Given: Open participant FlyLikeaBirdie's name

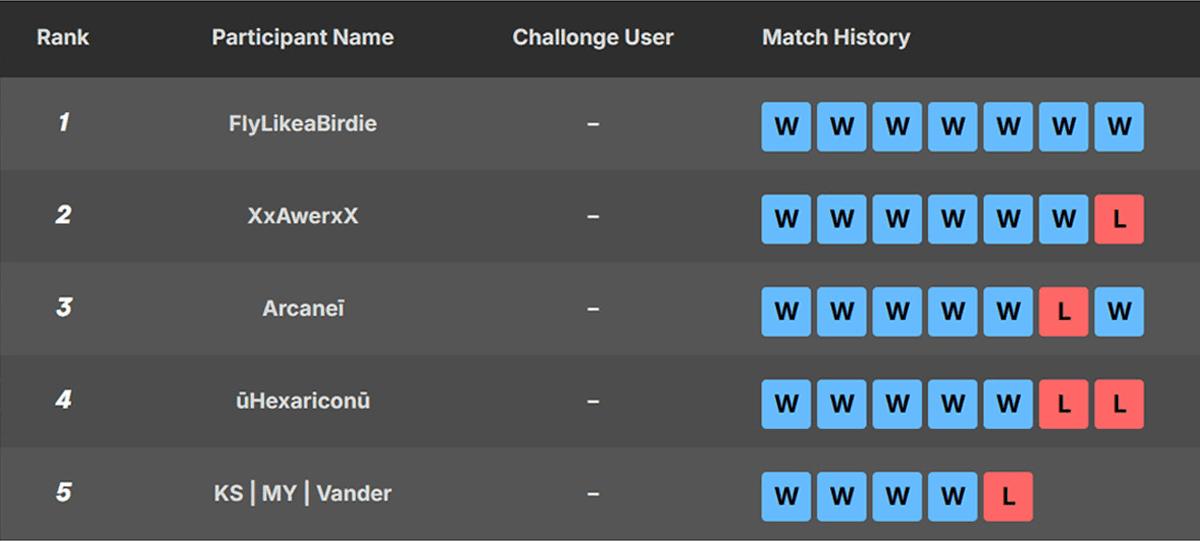Looking at the screenshot, I should tap(302, 124).
